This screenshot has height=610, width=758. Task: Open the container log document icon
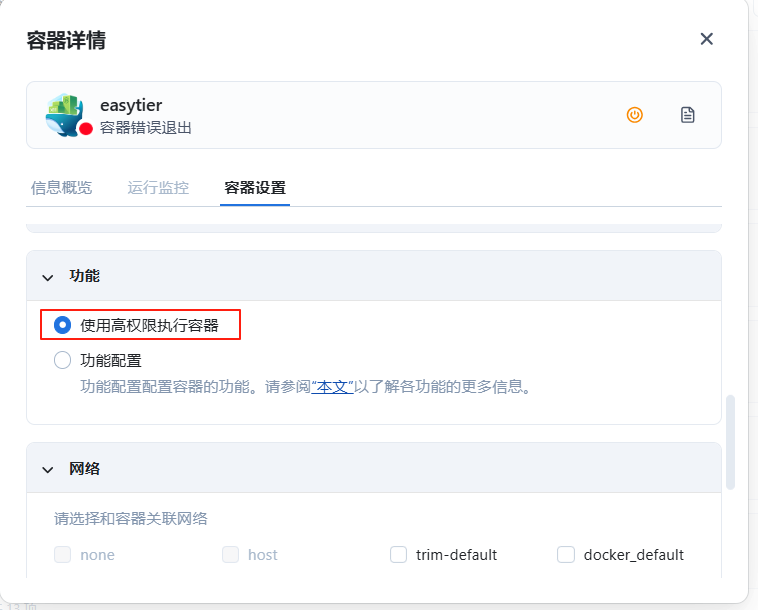coord(687,115)
